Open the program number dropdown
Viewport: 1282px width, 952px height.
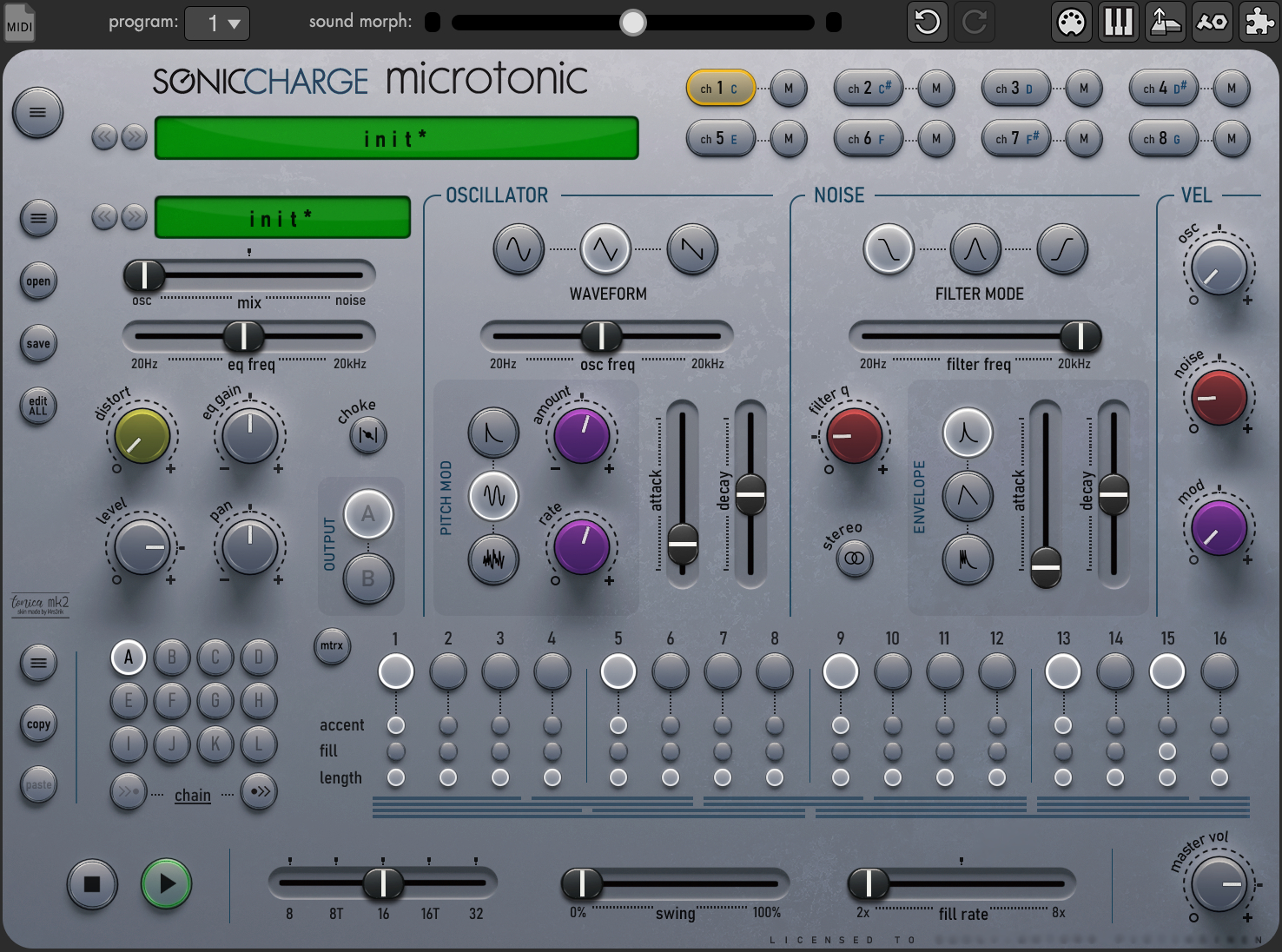pyautogui.click(x=216, y=23)
